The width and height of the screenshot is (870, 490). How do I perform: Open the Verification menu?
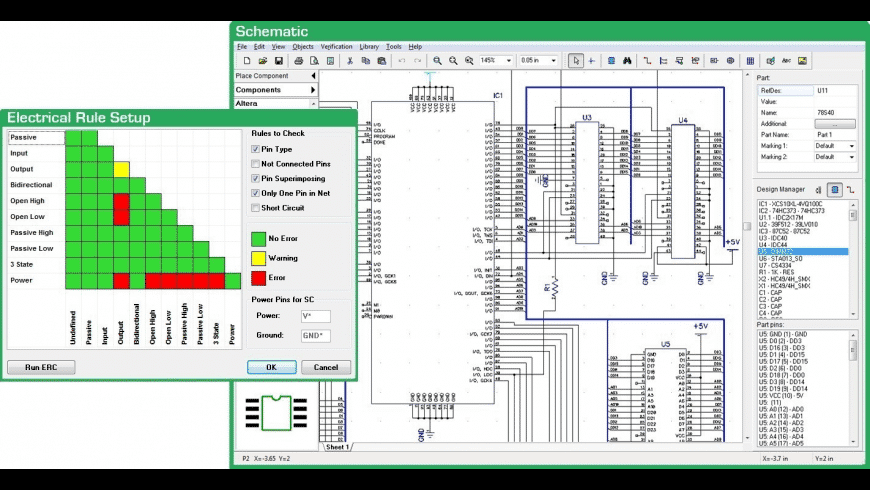point(336,47)
